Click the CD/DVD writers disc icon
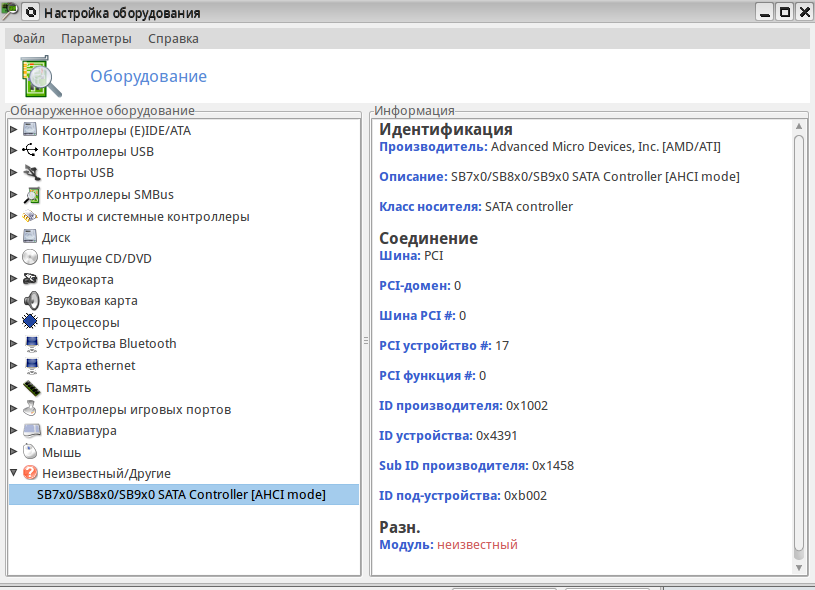Viewport: 815px width, 590px height. [x=30, y=258]
